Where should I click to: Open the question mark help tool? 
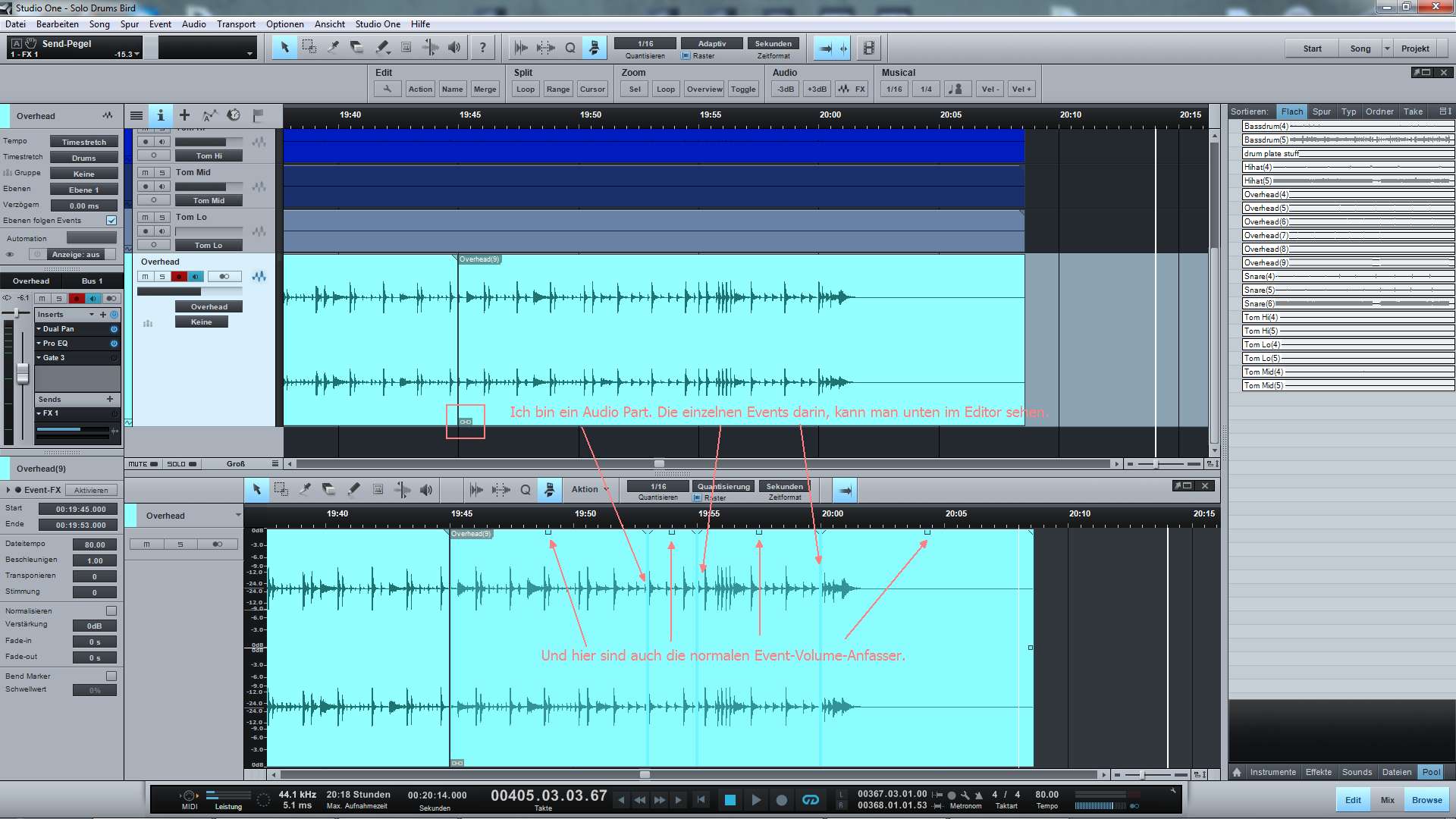pos(482,48)
